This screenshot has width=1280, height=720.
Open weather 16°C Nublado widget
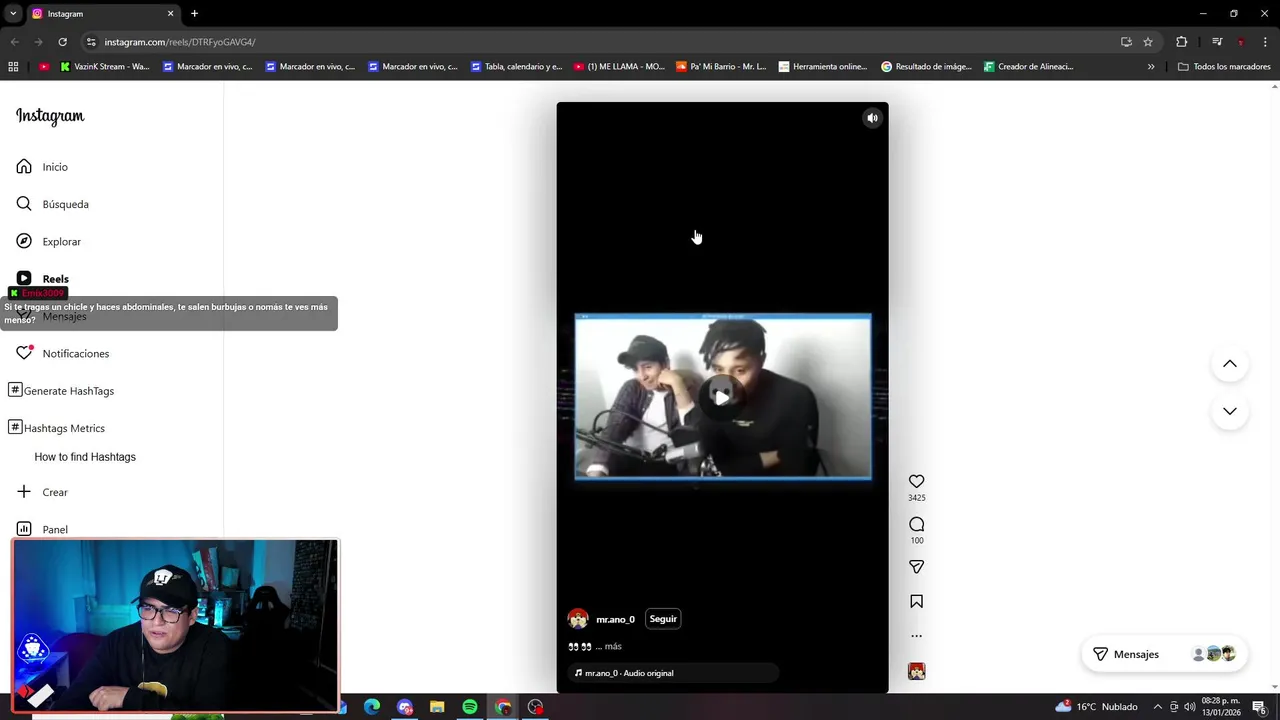coord(1096,707)
